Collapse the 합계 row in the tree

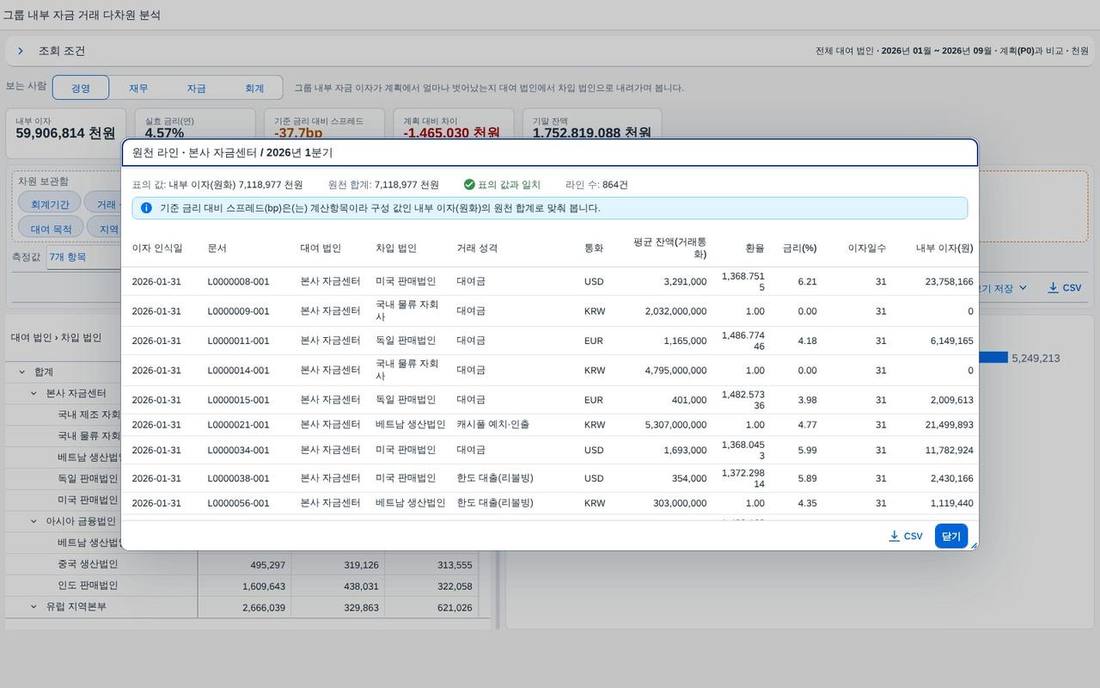tap(22, 372)
